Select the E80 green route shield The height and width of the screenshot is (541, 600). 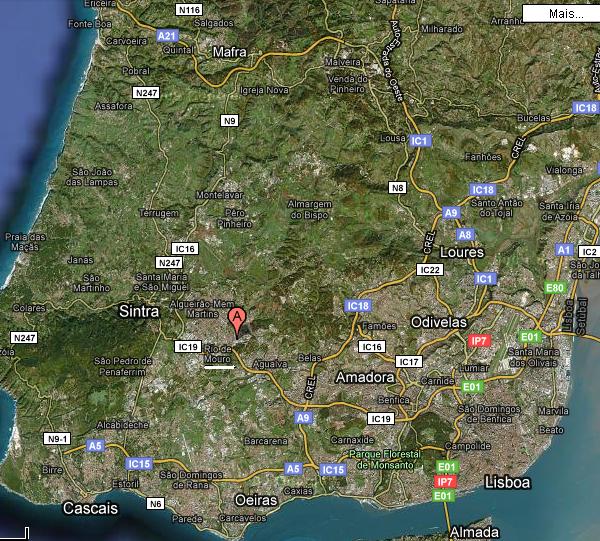[555, 288]
